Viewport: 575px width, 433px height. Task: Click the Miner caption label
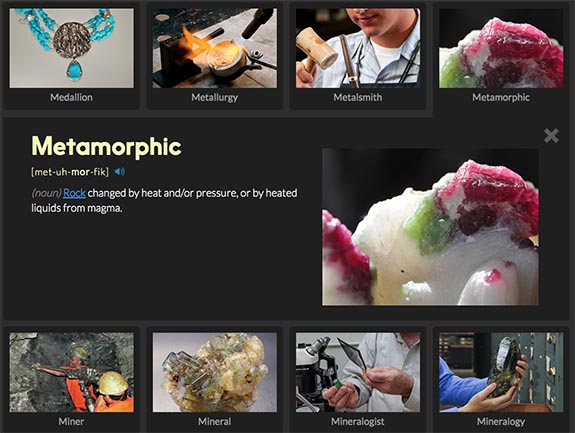[x=72, y=421]
